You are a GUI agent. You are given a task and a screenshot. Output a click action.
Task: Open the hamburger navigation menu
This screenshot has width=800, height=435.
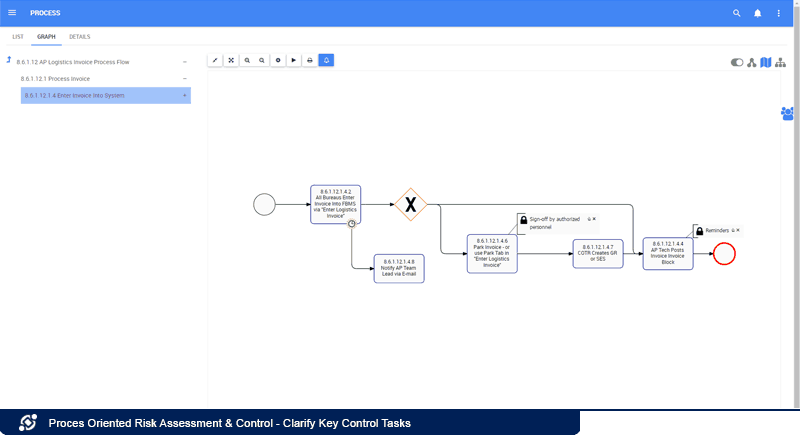(12, 13)
